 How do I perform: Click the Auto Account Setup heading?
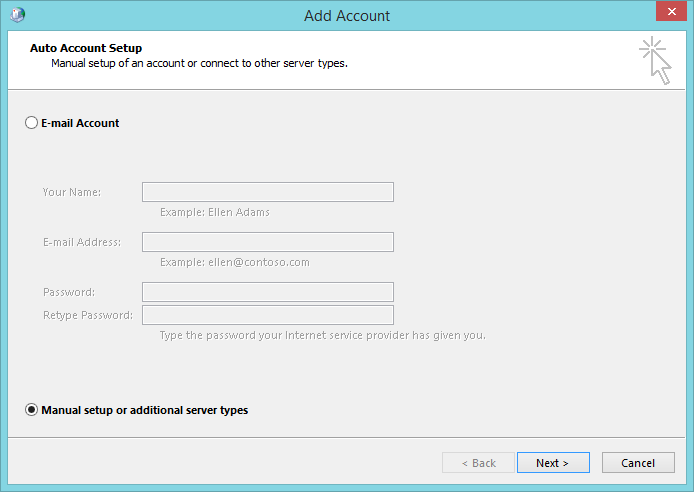coord(86,48)
